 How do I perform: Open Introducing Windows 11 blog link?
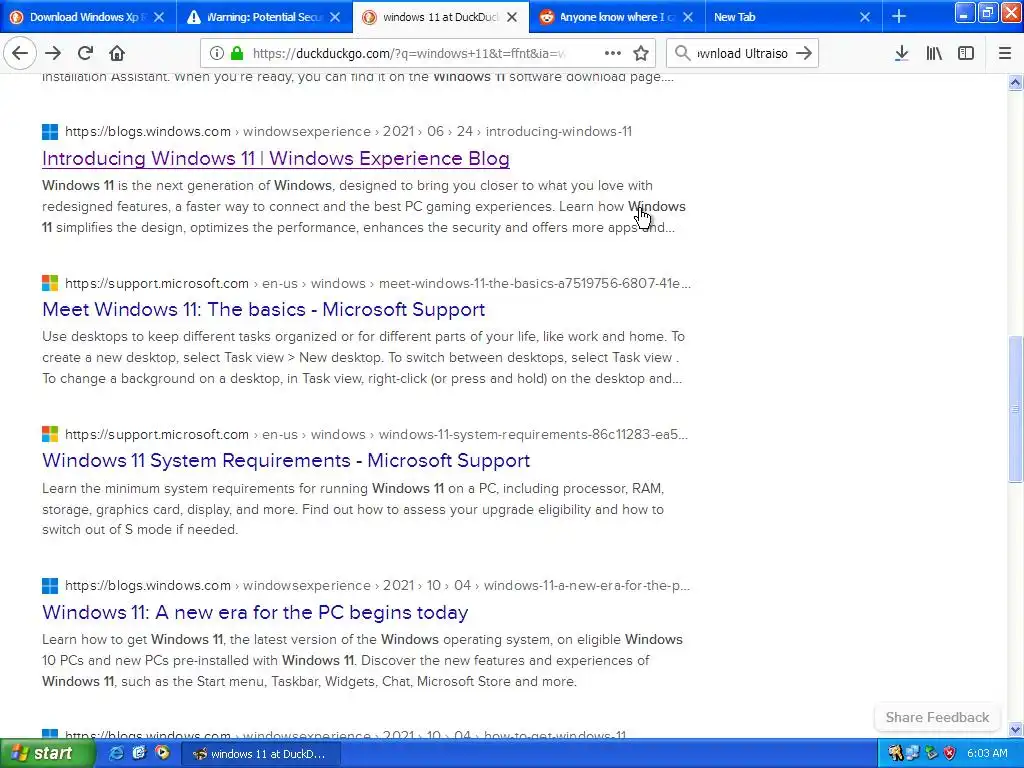click(276, 158)
